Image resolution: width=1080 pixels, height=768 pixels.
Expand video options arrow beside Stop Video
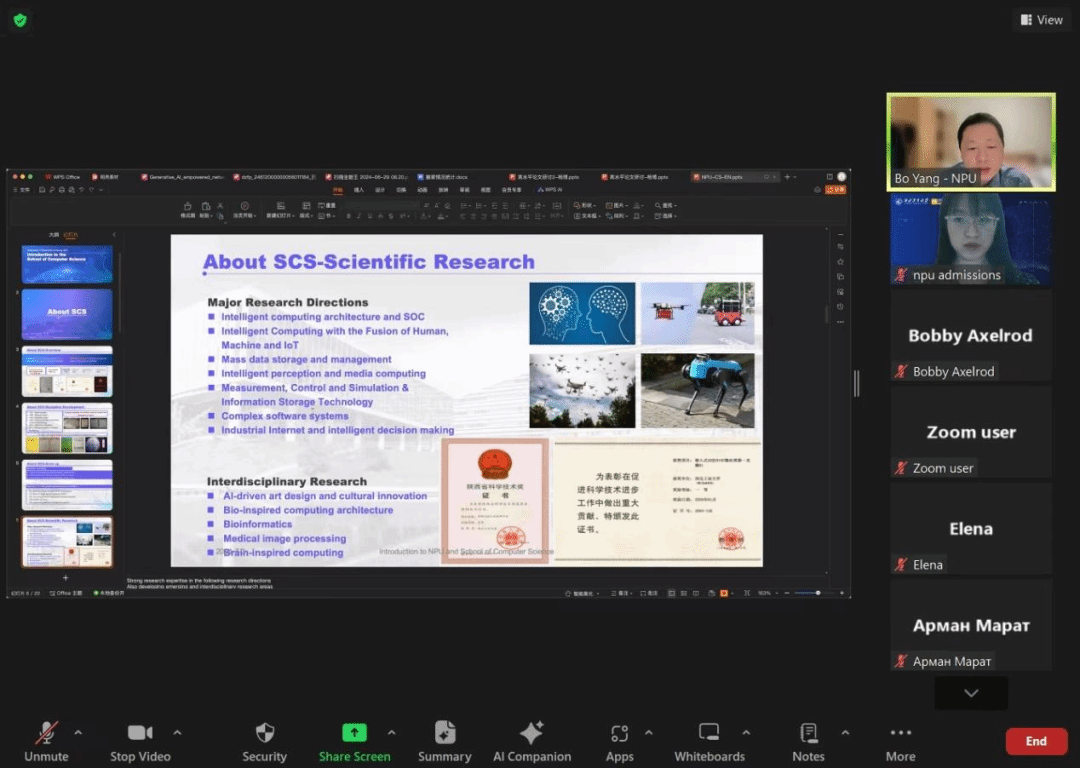[177, 732]
